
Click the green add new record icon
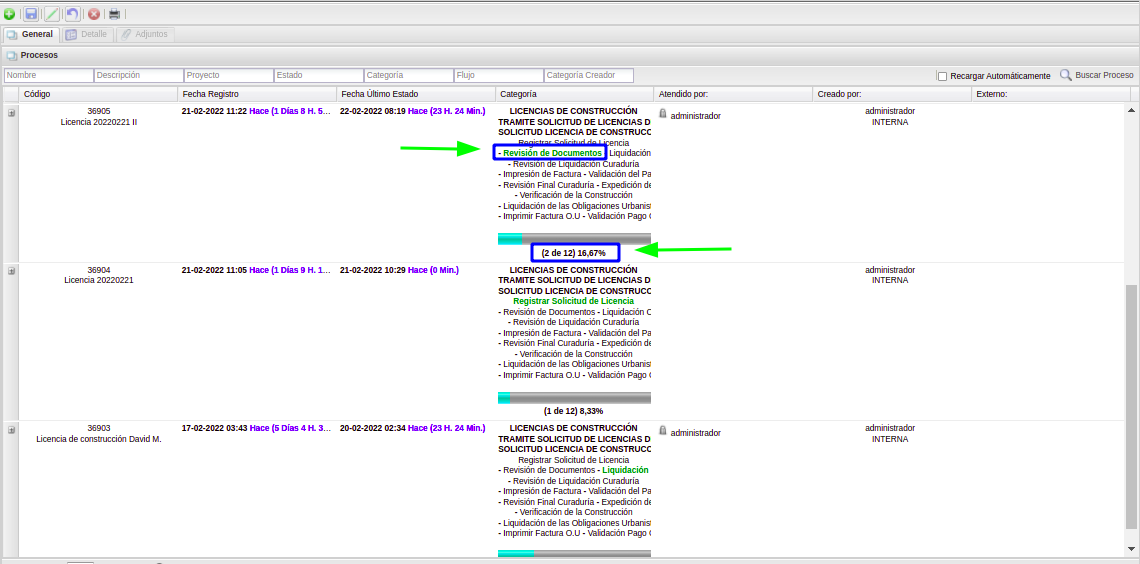(9, 14)
